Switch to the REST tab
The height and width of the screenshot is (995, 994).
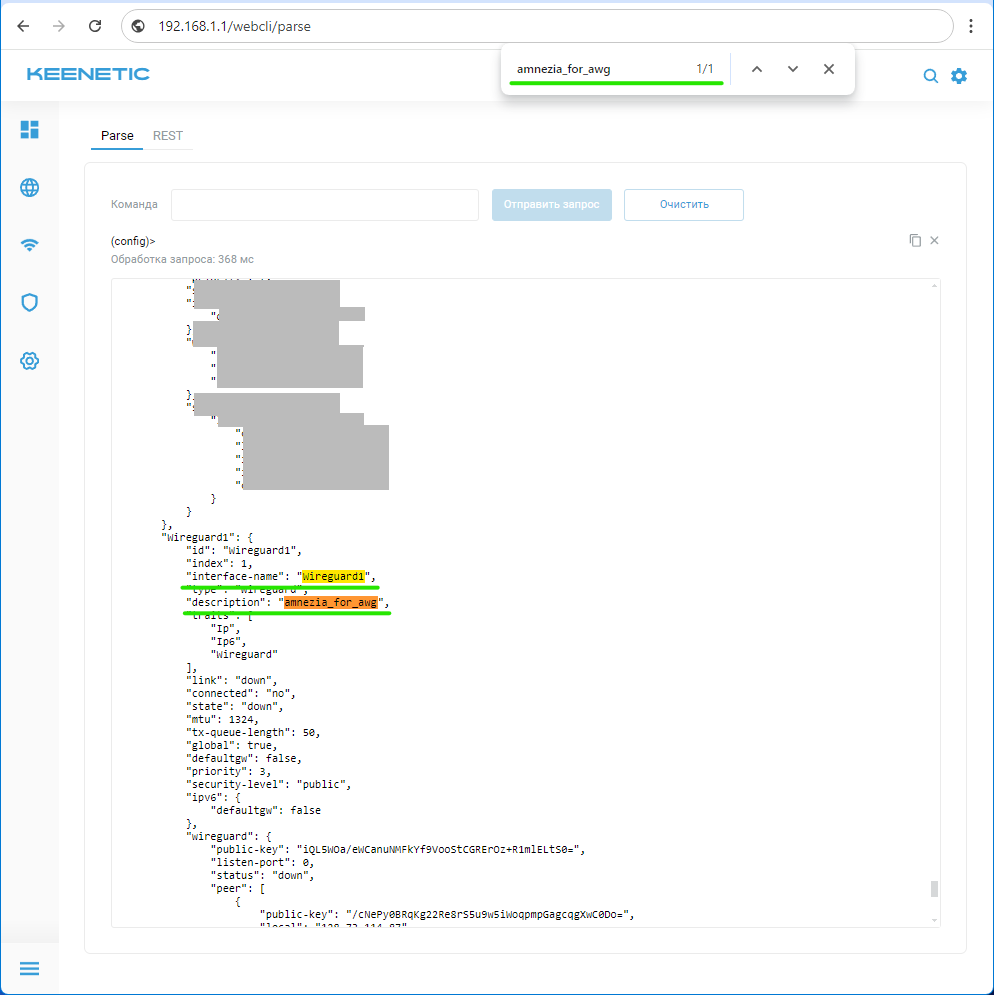168,136
